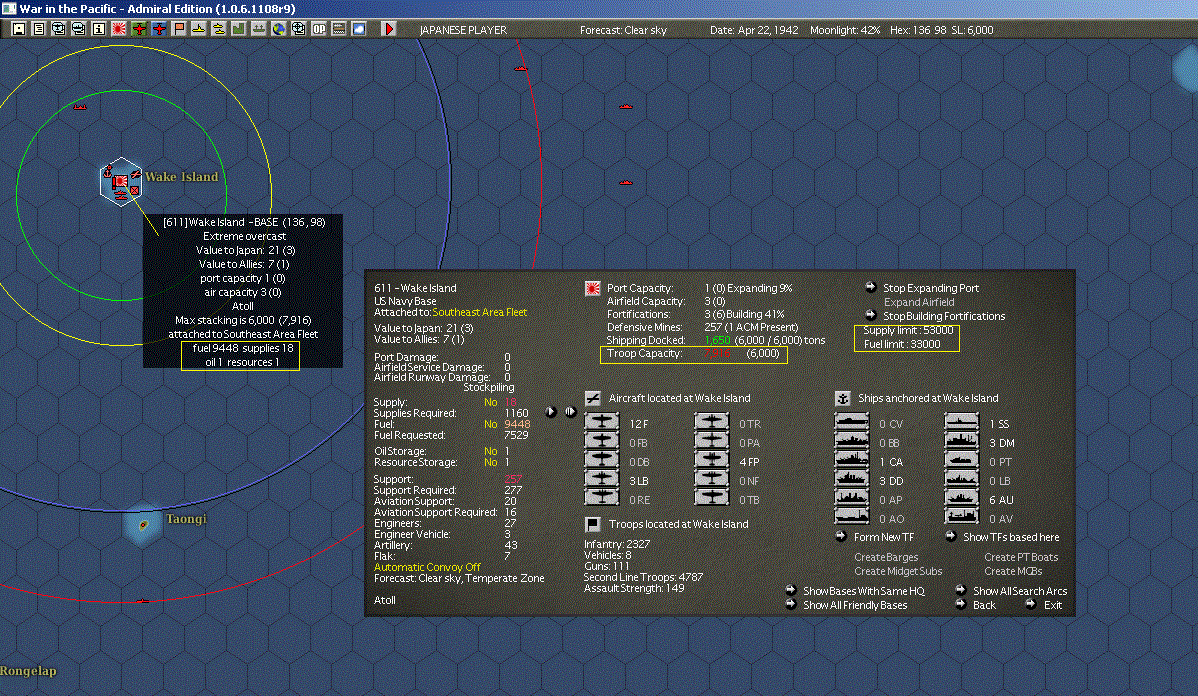
Task: Click 'Shipping Docked' value 1,650
Action: click(717, 340)
